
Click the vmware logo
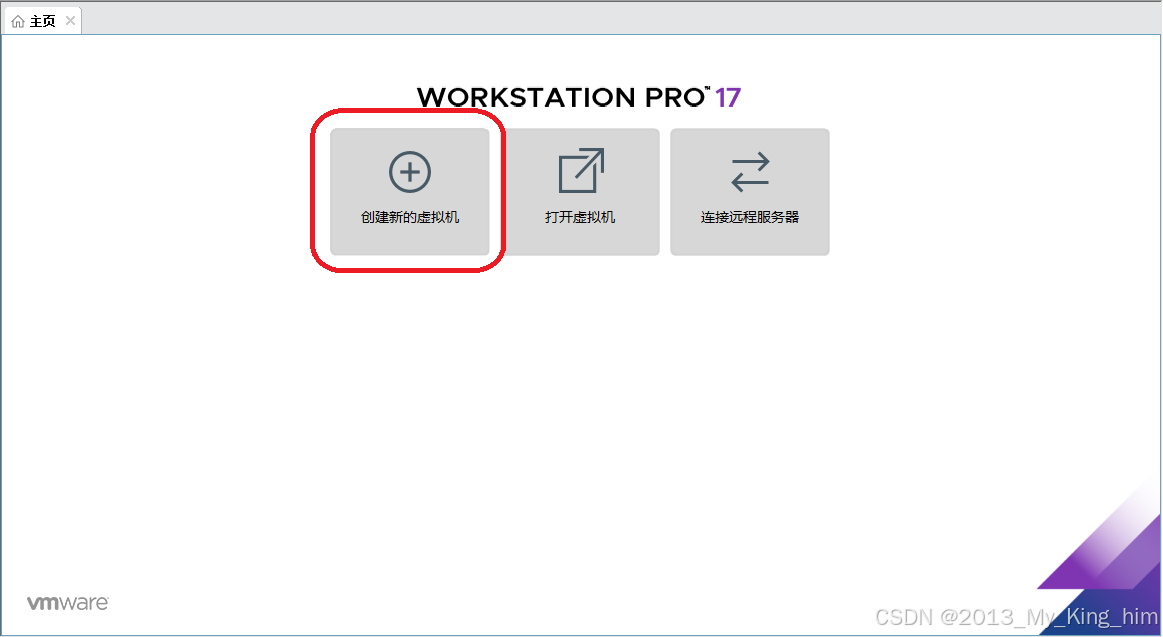coord(67,603)
